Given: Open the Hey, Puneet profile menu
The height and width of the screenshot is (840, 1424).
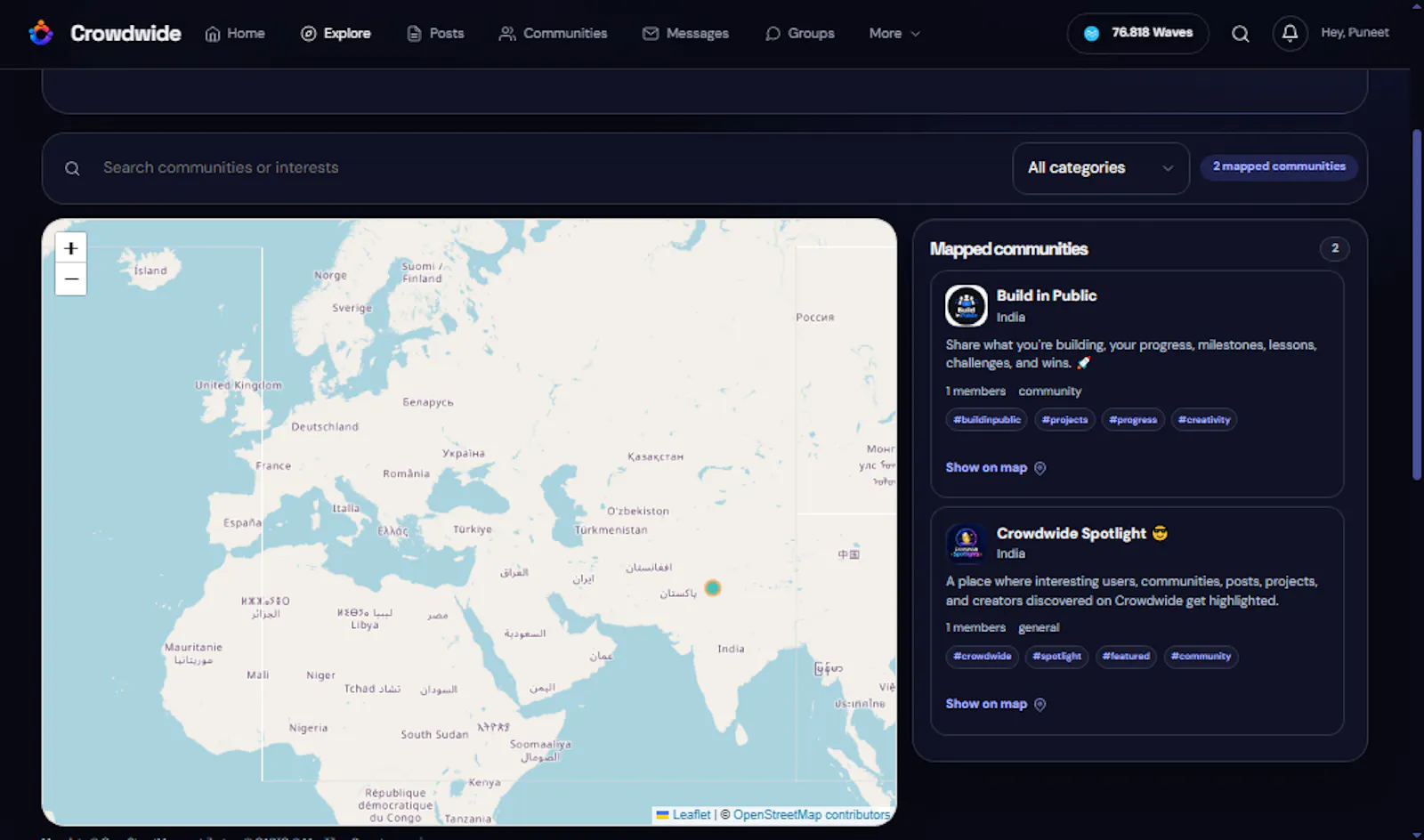Looking at the screenshot, I should pos(1355,32).
